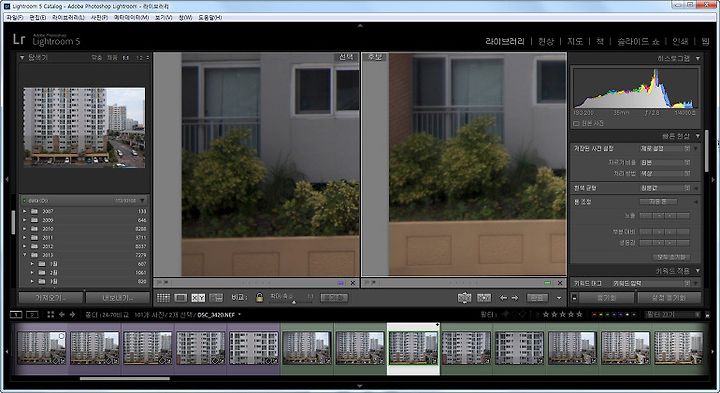Switch to the 지도 Map module

point(575,41)
